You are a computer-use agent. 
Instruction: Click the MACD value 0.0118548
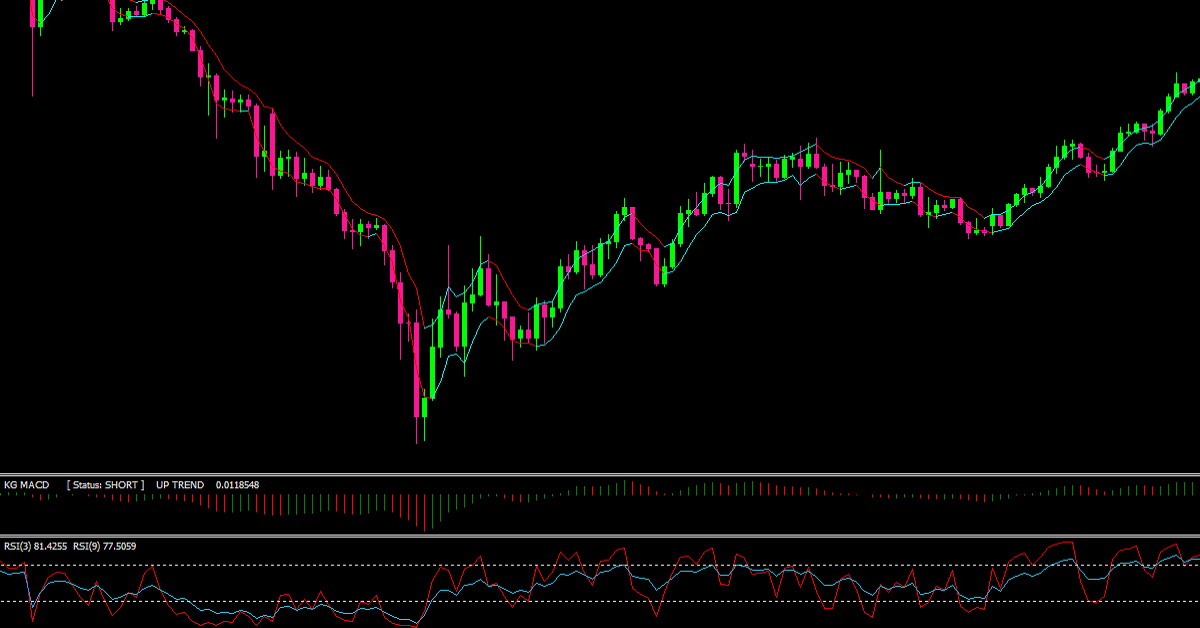click(x=238, y=485)
